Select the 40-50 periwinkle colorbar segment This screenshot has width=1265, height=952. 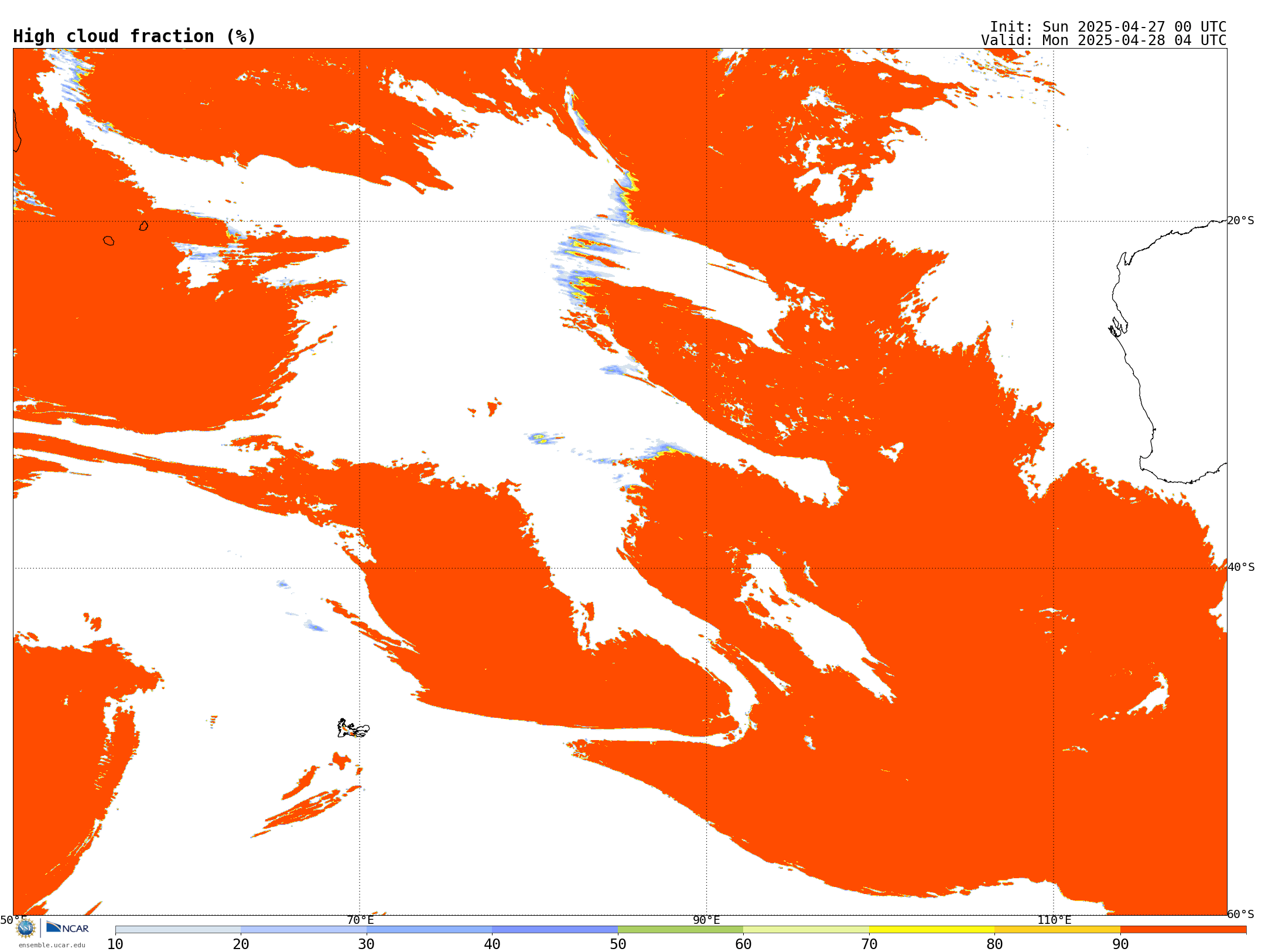click(x=555, y=930)
